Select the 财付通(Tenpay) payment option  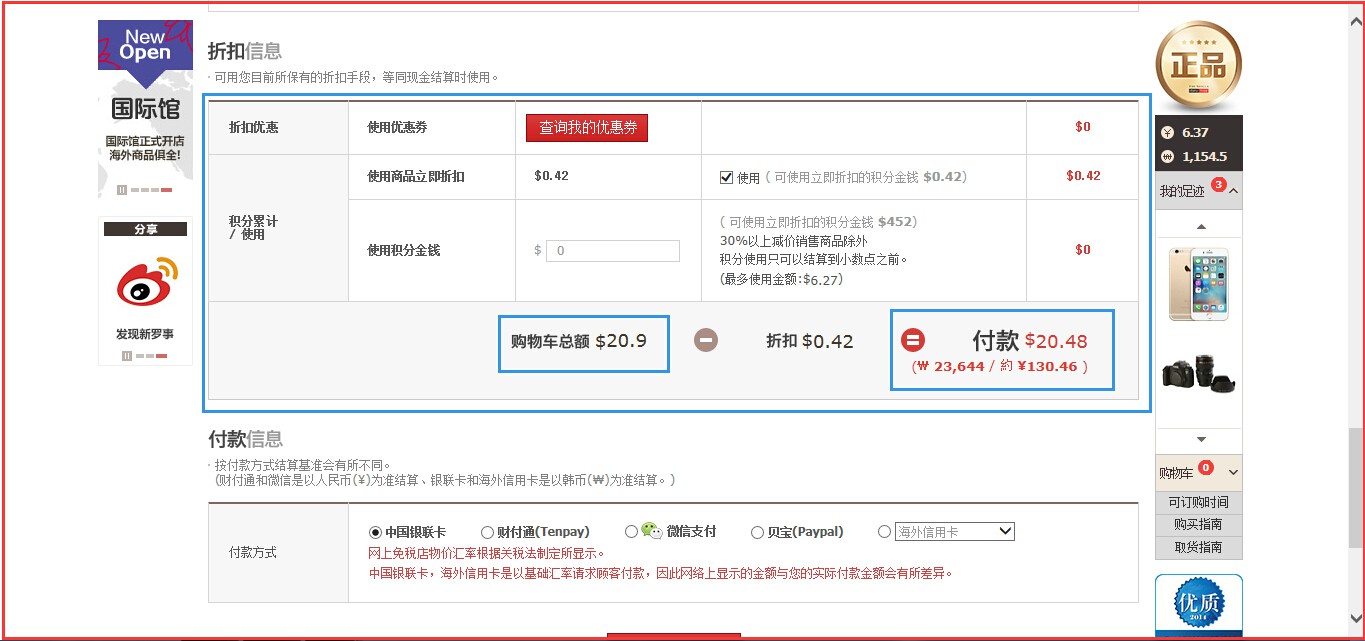pyautogui.click(x=489, y=531)
